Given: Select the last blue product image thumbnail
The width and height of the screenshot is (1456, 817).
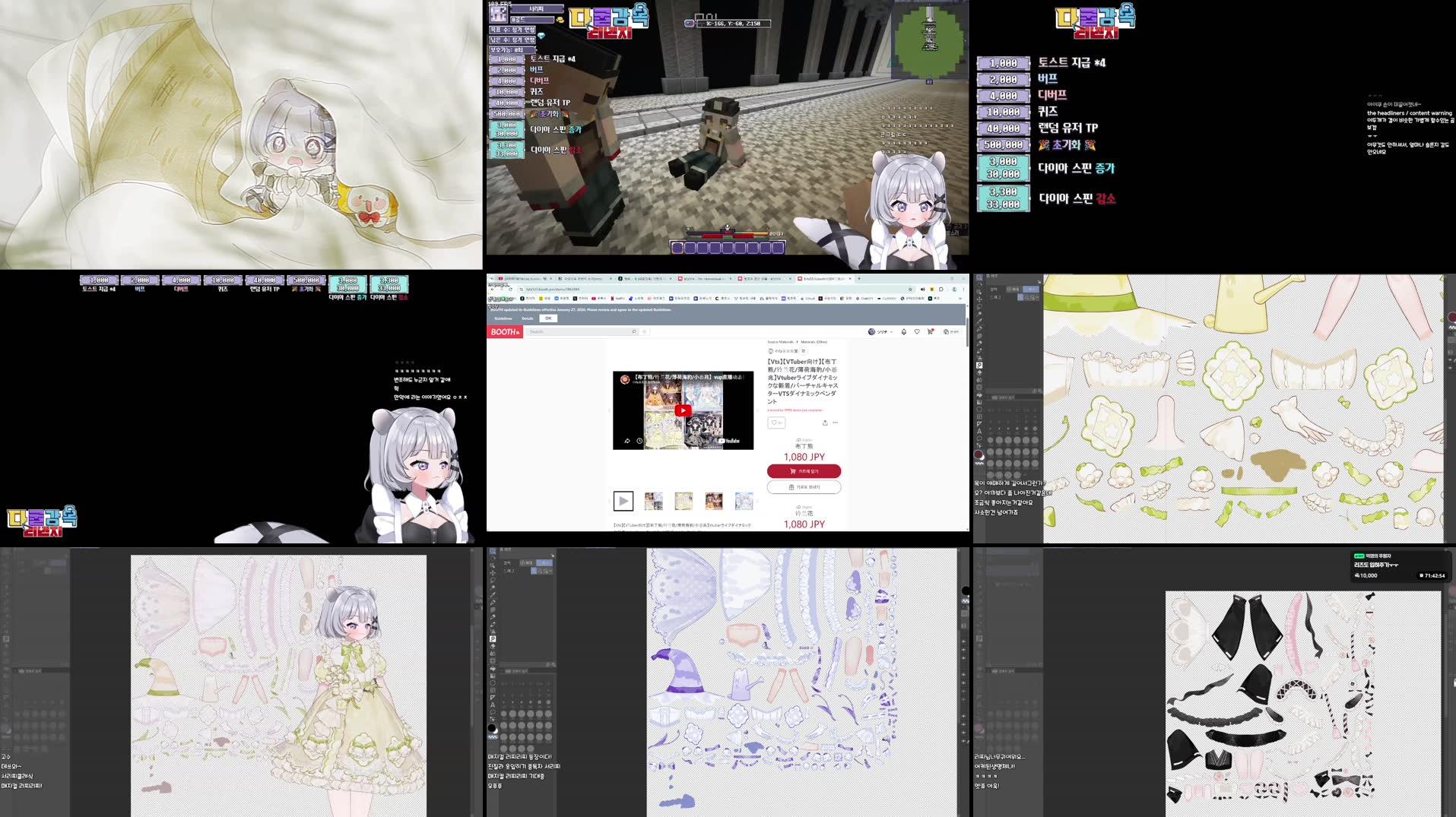Looking at the screenshot, I should click(x=744, y=501).
